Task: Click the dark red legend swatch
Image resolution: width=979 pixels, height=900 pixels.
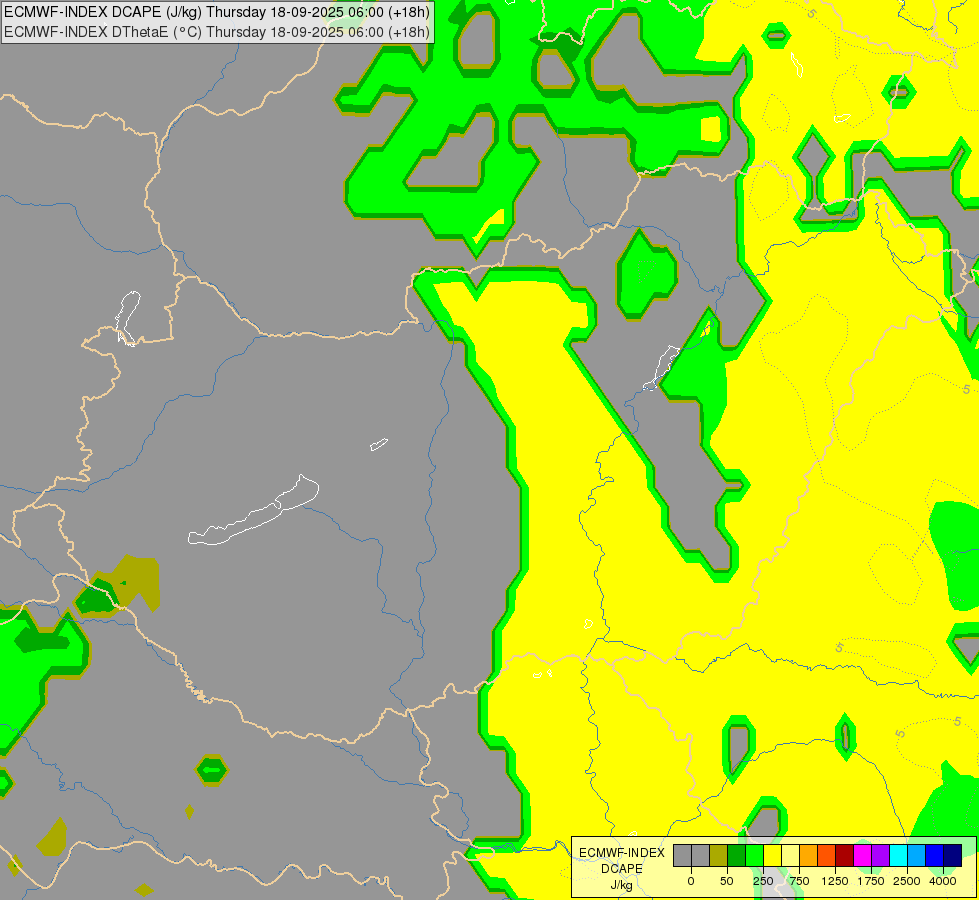Action: pos(845,855)
